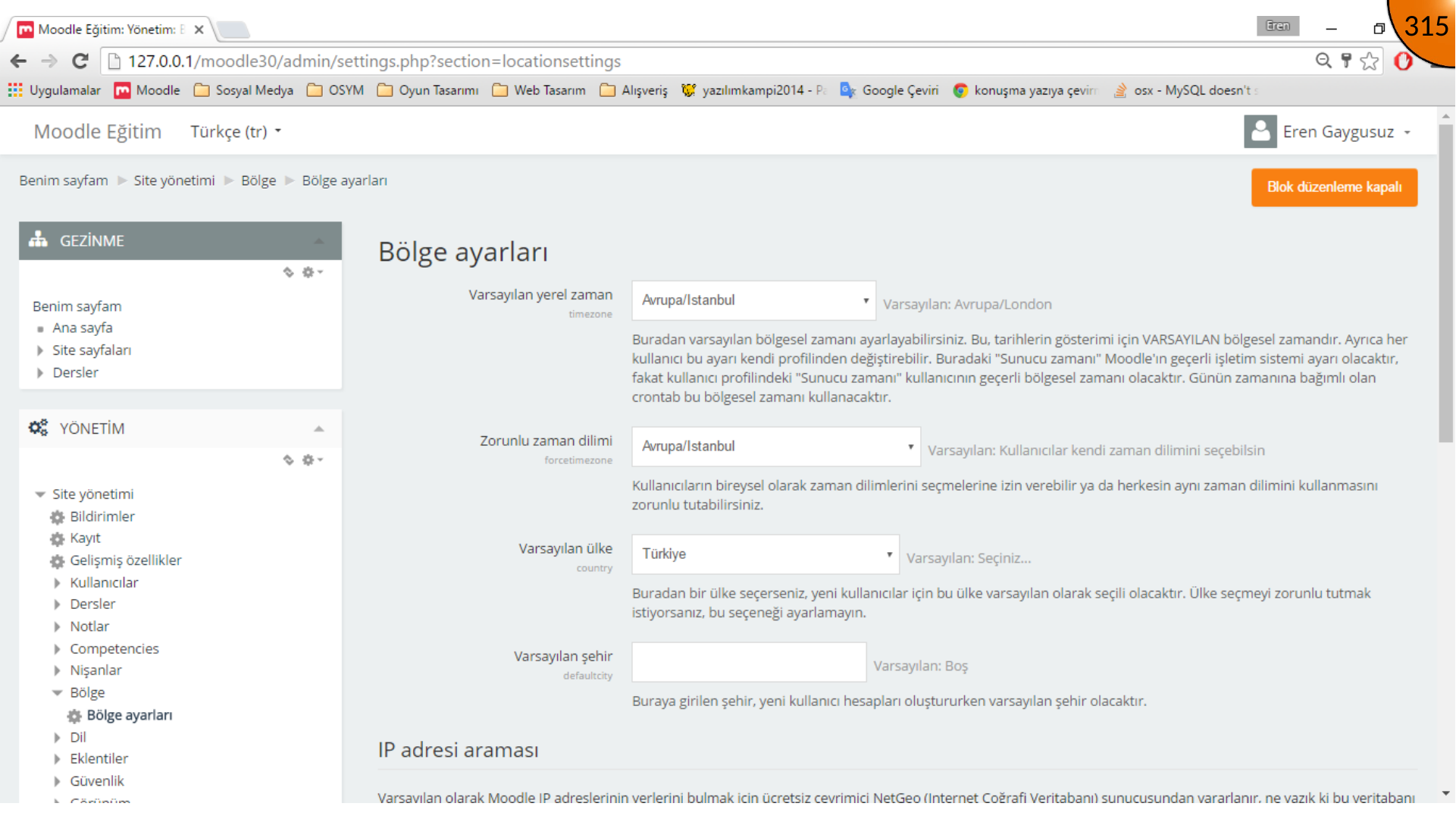The width and height of the screenshot is (1456, 819).
Task: Open the Yönetim block gear actions menu
Action: 312,460
